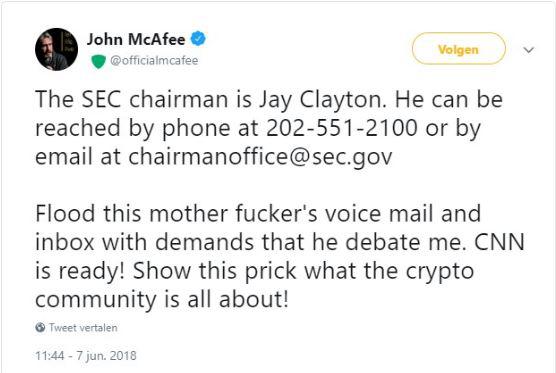Viewport: 556px width, 373px height.
Task: Click the date 7 jun. 2018
Action: pos(106,356)
